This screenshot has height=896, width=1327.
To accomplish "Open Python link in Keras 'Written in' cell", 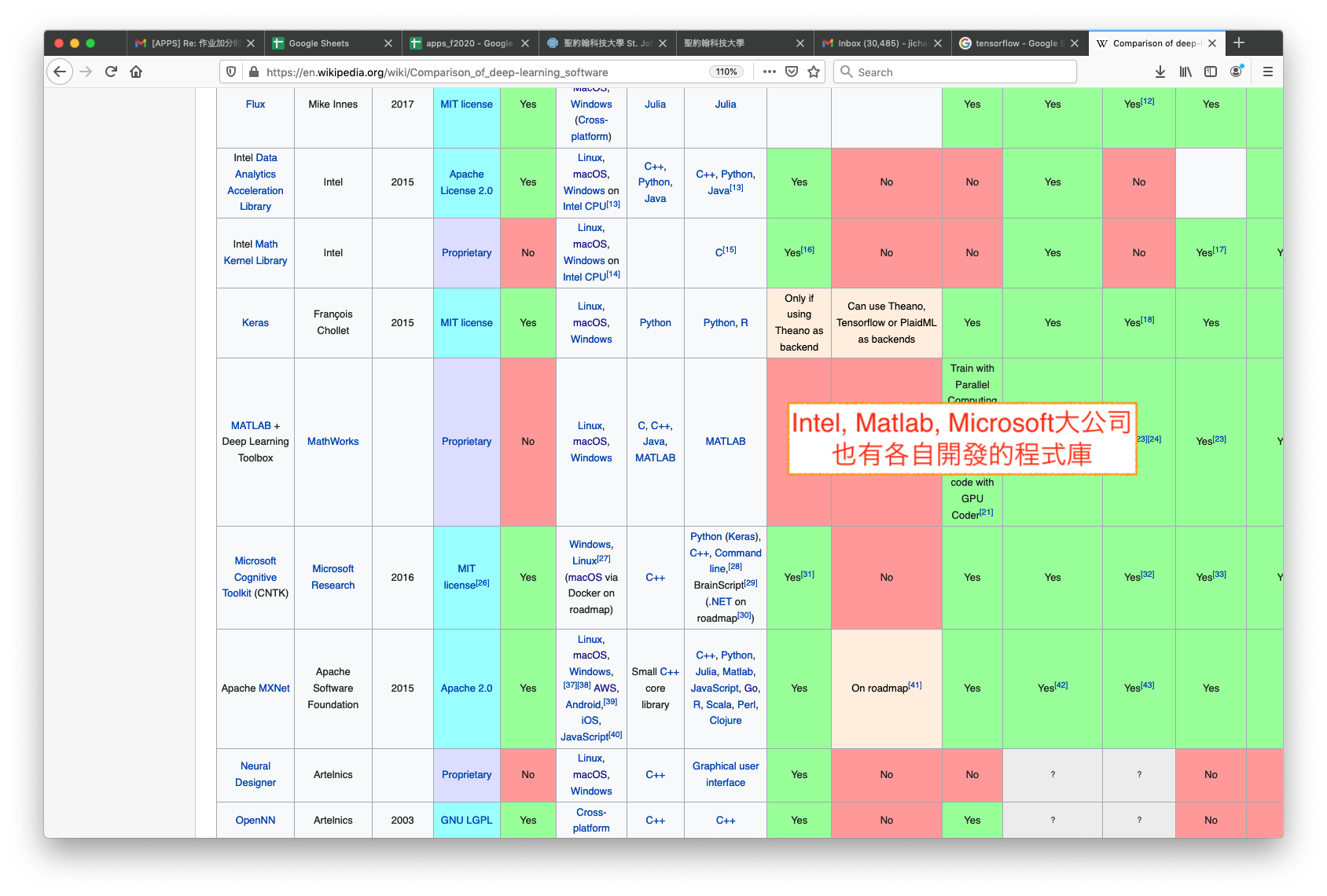I will [x=655, y=322].
